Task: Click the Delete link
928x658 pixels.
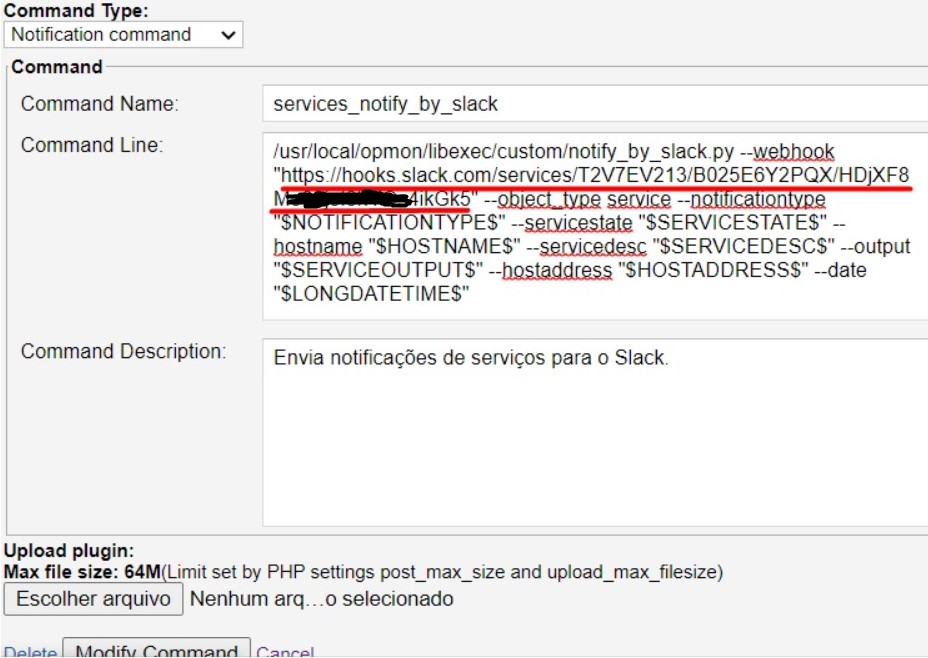Action: pos(30,653)
